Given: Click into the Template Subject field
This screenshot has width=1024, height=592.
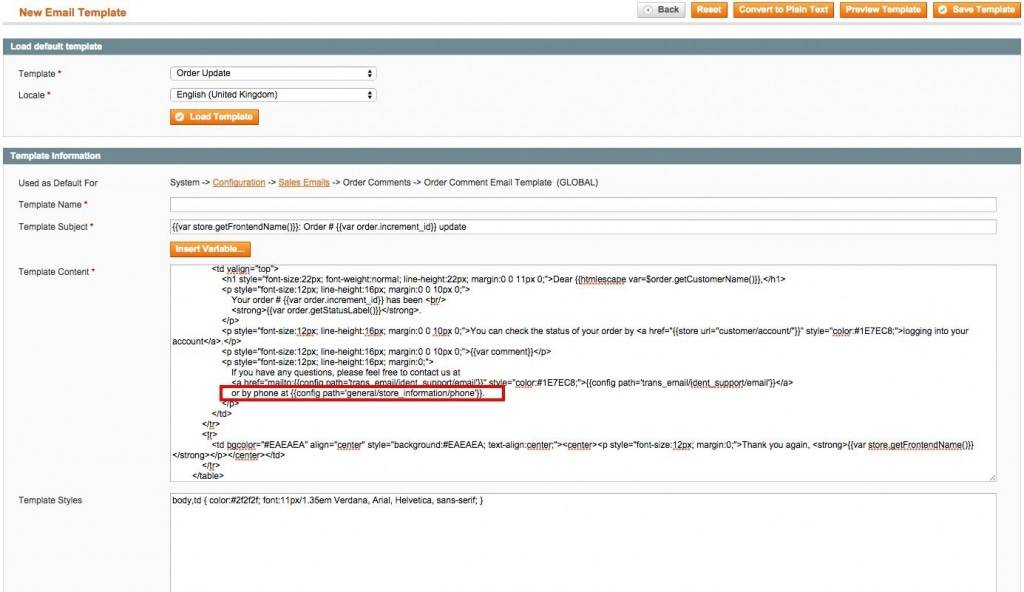Looking at the screenshot, I should 583,227.
